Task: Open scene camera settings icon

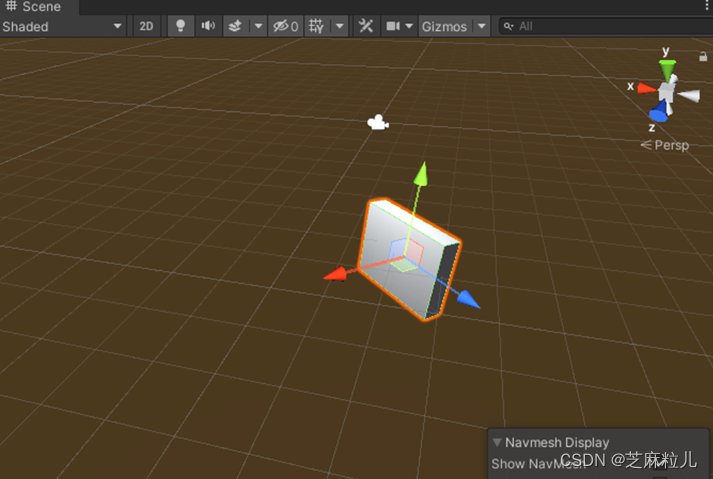Action: (393, 26)
